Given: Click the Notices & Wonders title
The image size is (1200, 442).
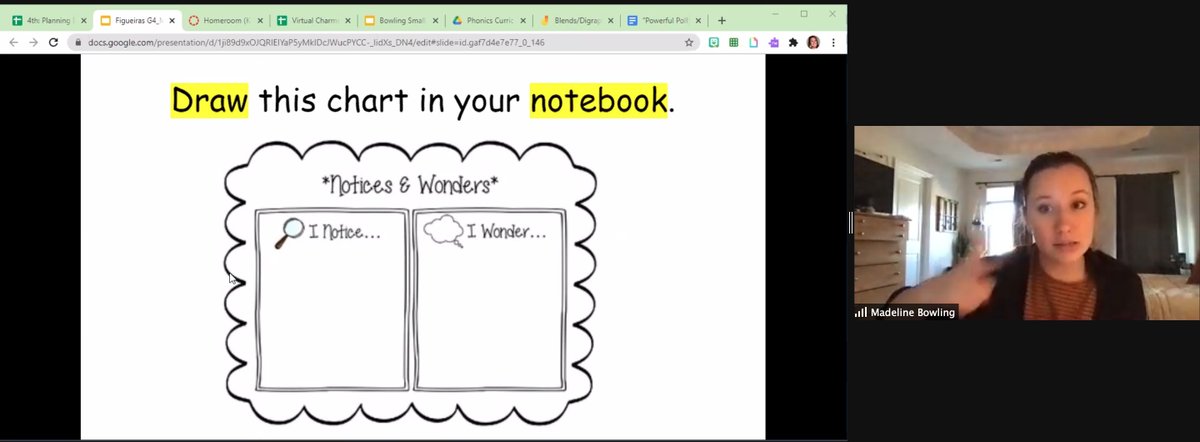Looking at the screenshot, I should coord(410,184).
